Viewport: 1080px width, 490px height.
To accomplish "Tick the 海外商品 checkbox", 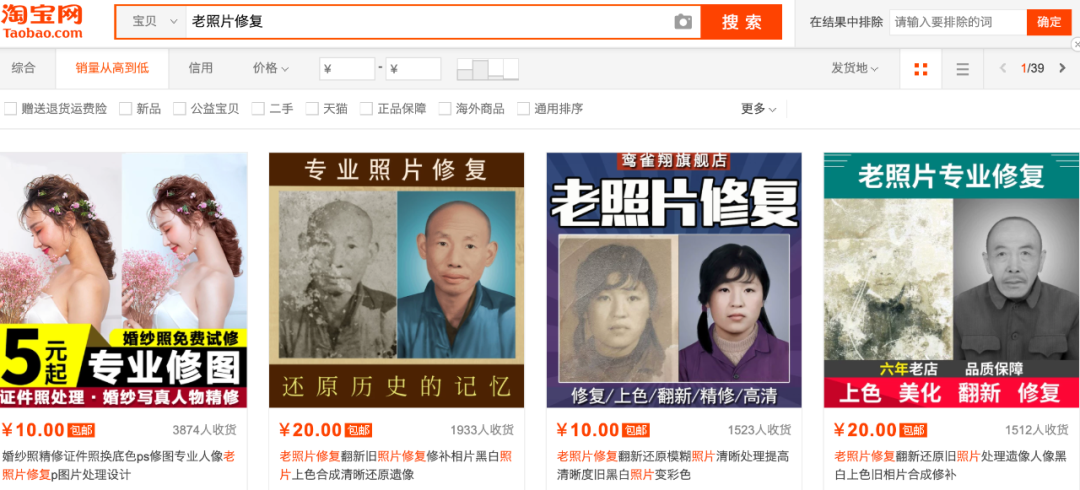I will 445,109.
